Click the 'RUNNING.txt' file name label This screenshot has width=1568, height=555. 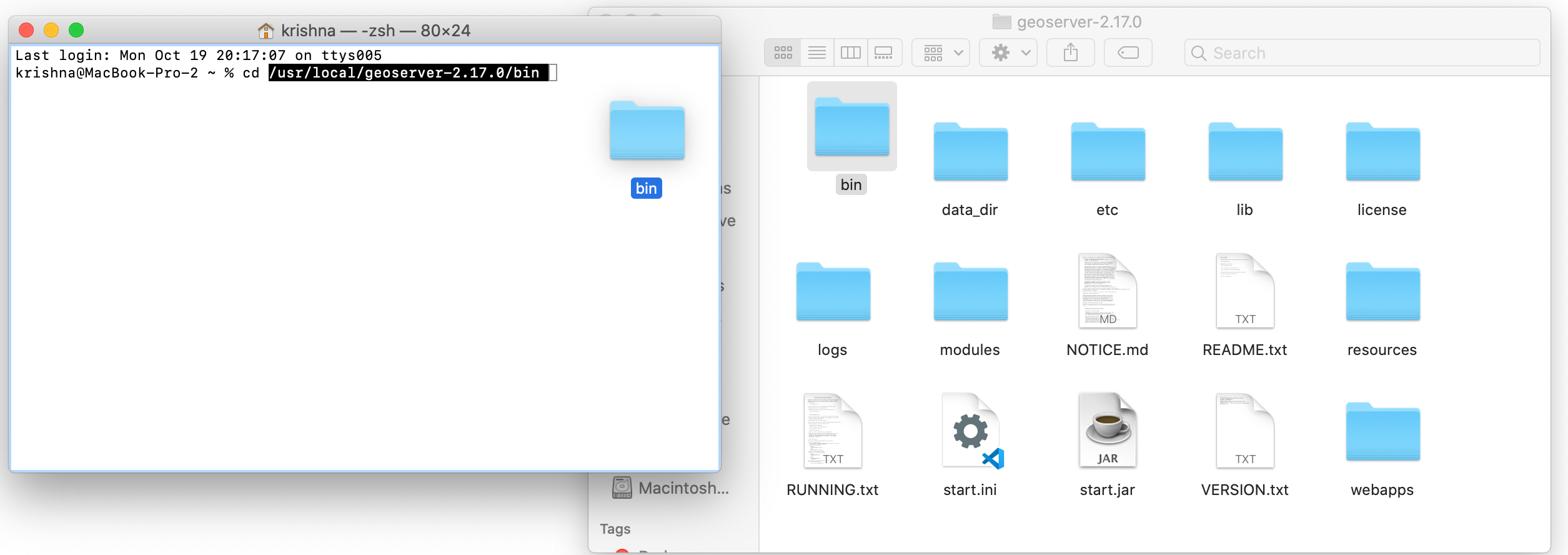coord(833,490)
